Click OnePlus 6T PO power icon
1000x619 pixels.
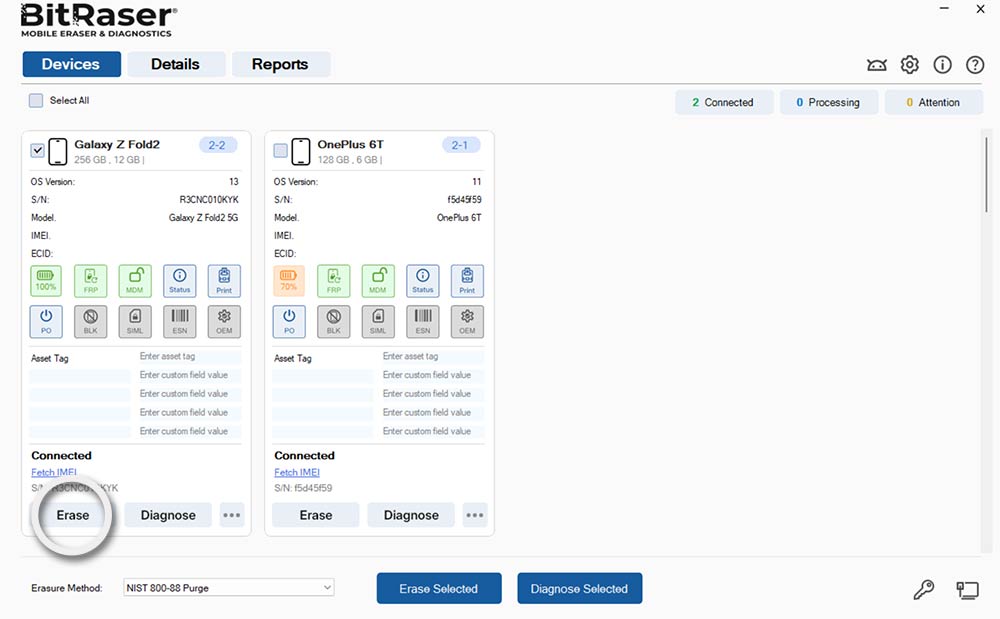(289, 321)
